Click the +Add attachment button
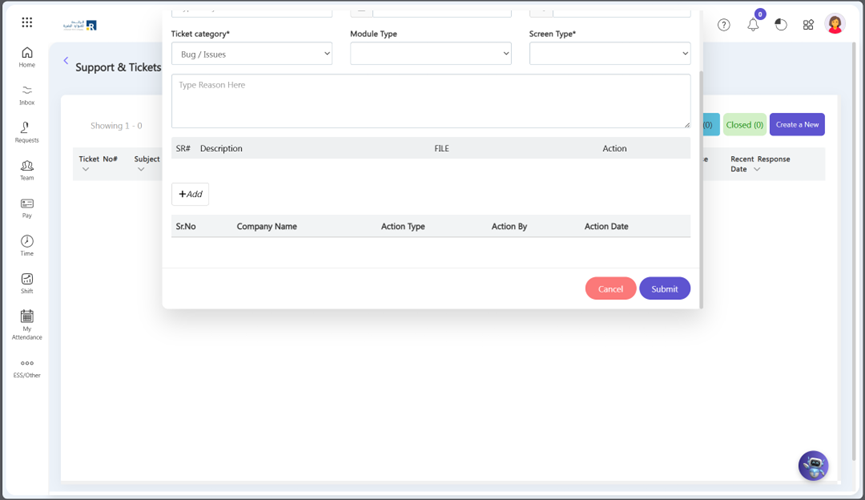This screenshot has width=865, height=500. [190, 194]
